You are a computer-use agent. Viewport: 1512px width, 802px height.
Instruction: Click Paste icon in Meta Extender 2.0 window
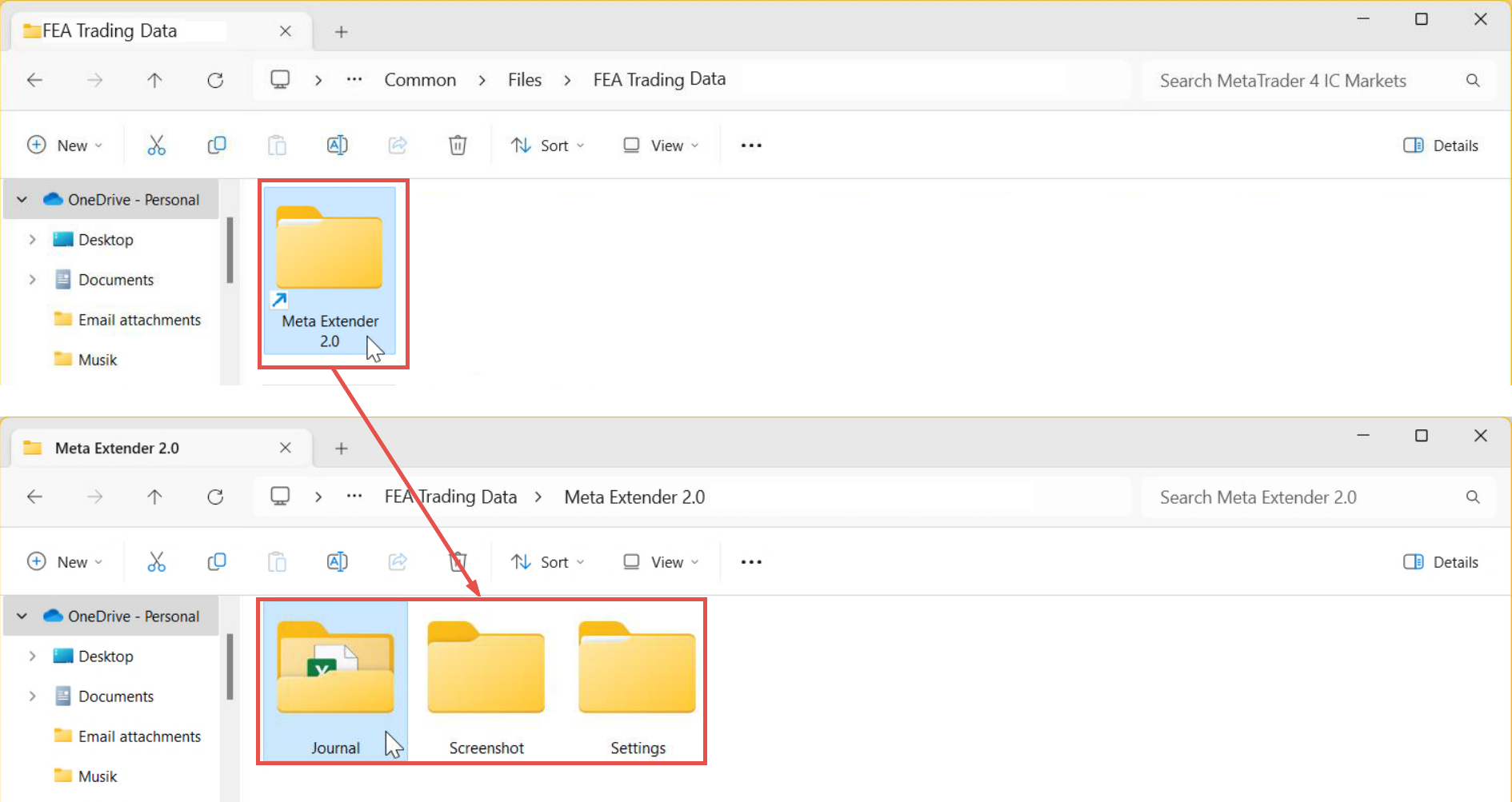click(277, 562)
